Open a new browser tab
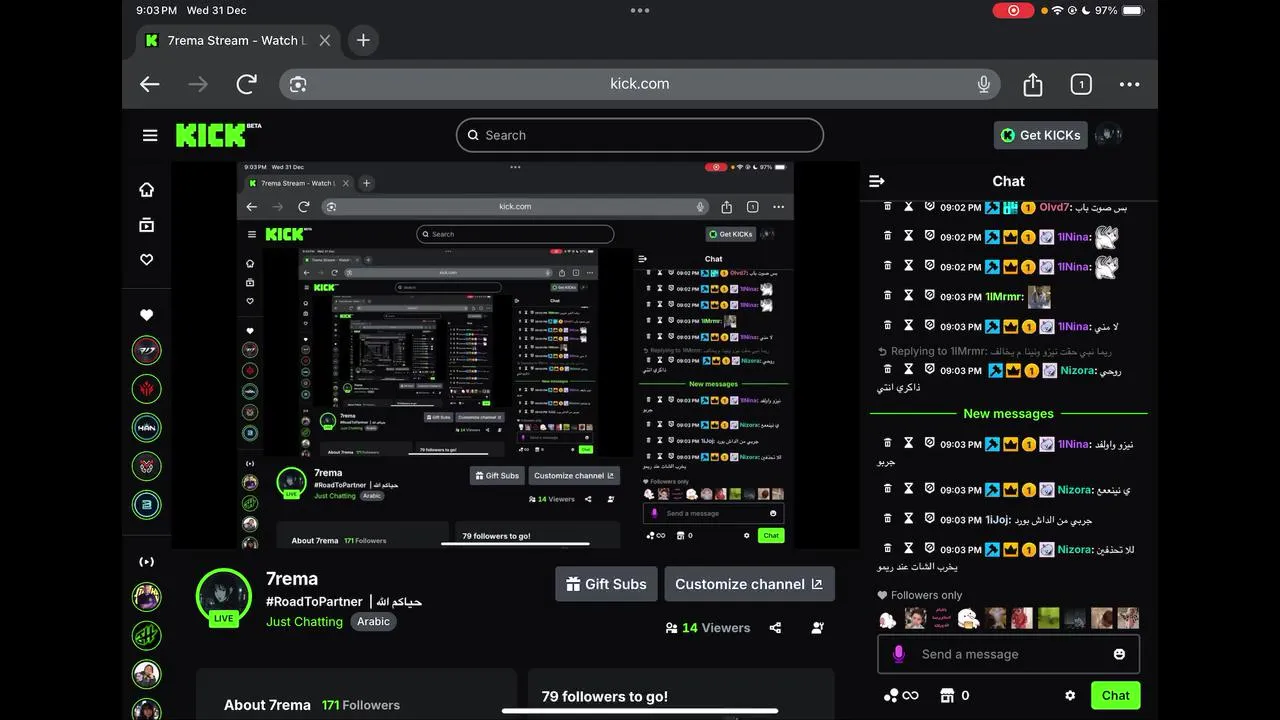Screen dimensions: 1280x720 click(x=363, y=40)
